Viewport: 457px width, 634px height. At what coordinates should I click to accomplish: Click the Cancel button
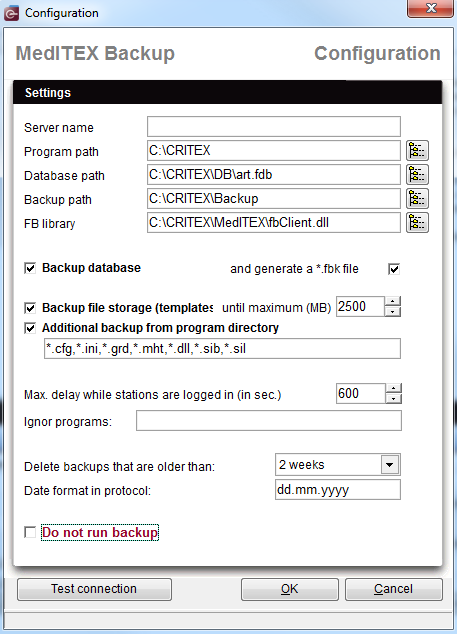tap(394, 589)
